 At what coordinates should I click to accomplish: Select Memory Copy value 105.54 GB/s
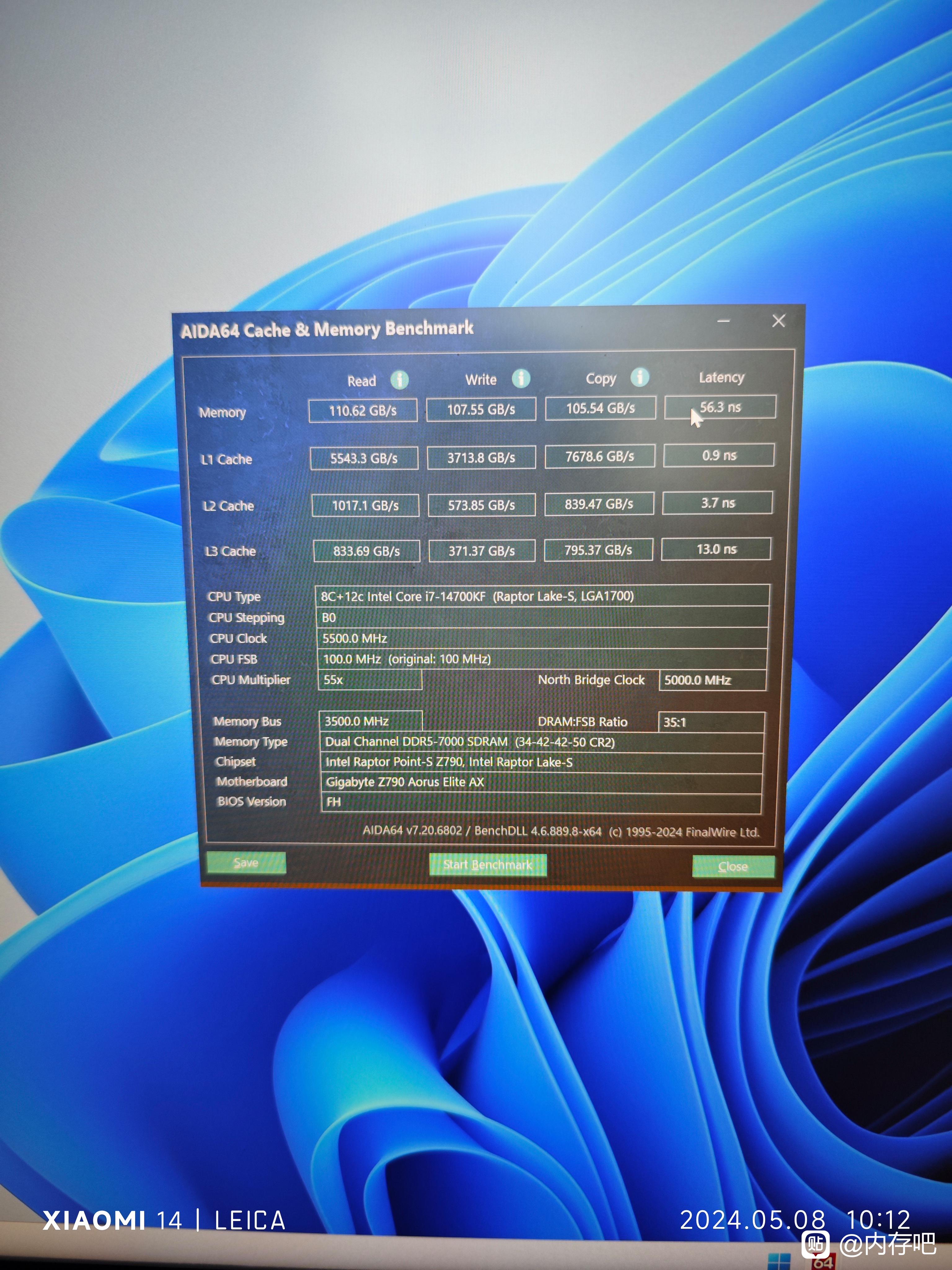tap(601, 408)
